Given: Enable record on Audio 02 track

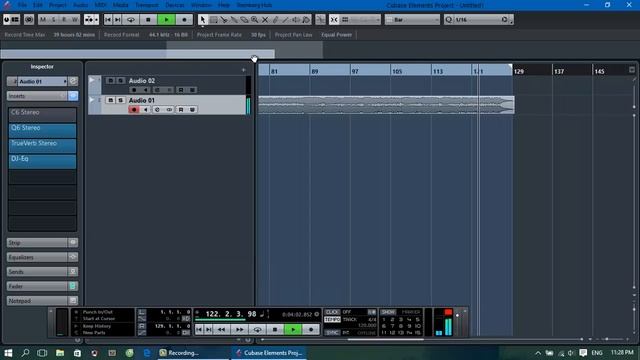Looking at the screenshot, I should point(134,90).
